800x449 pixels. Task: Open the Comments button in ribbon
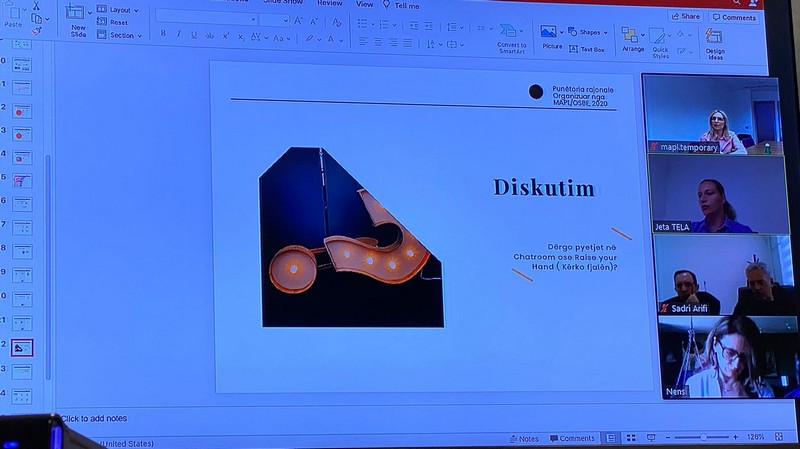pos(734,17)
